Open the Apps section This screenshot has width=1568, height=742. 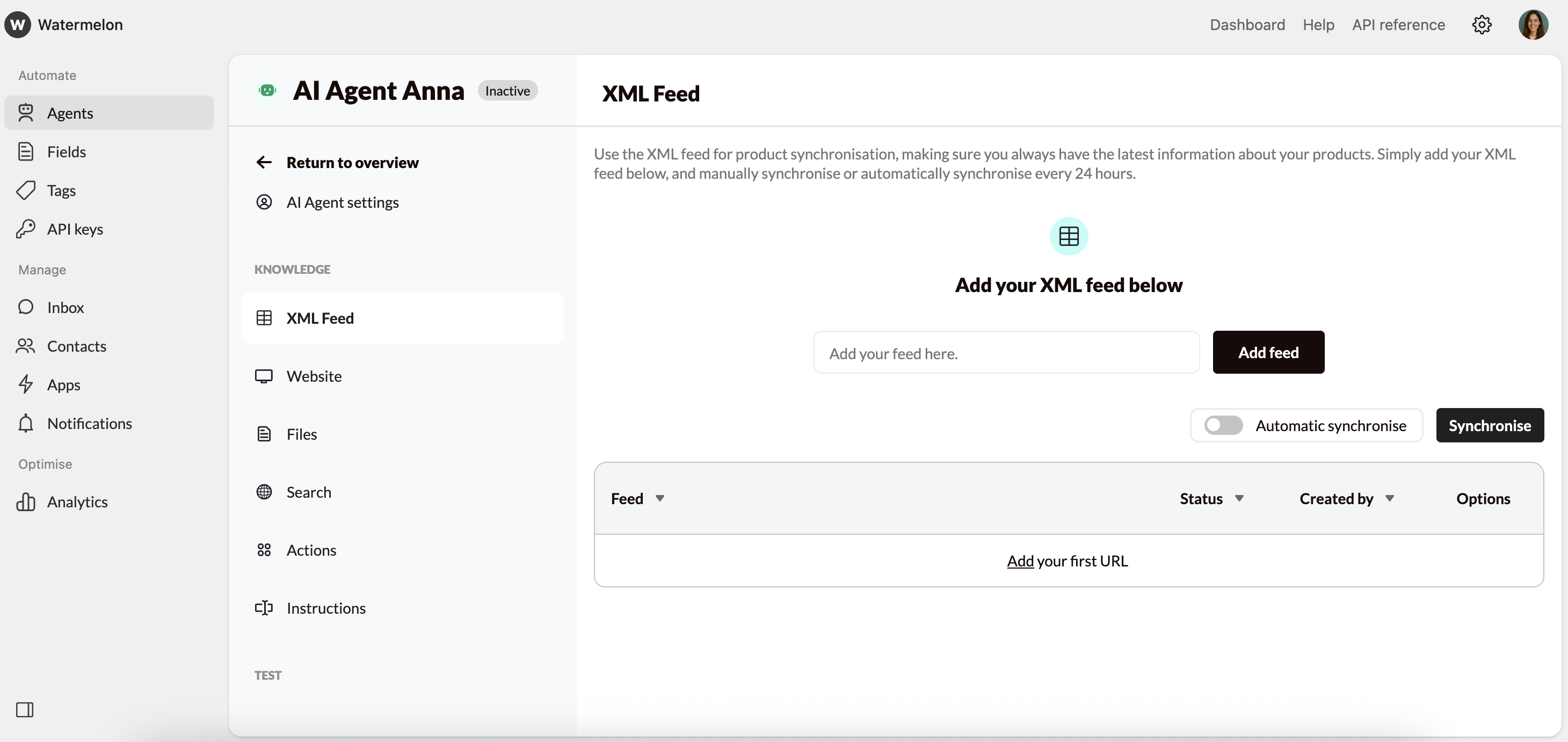(64, 384)
